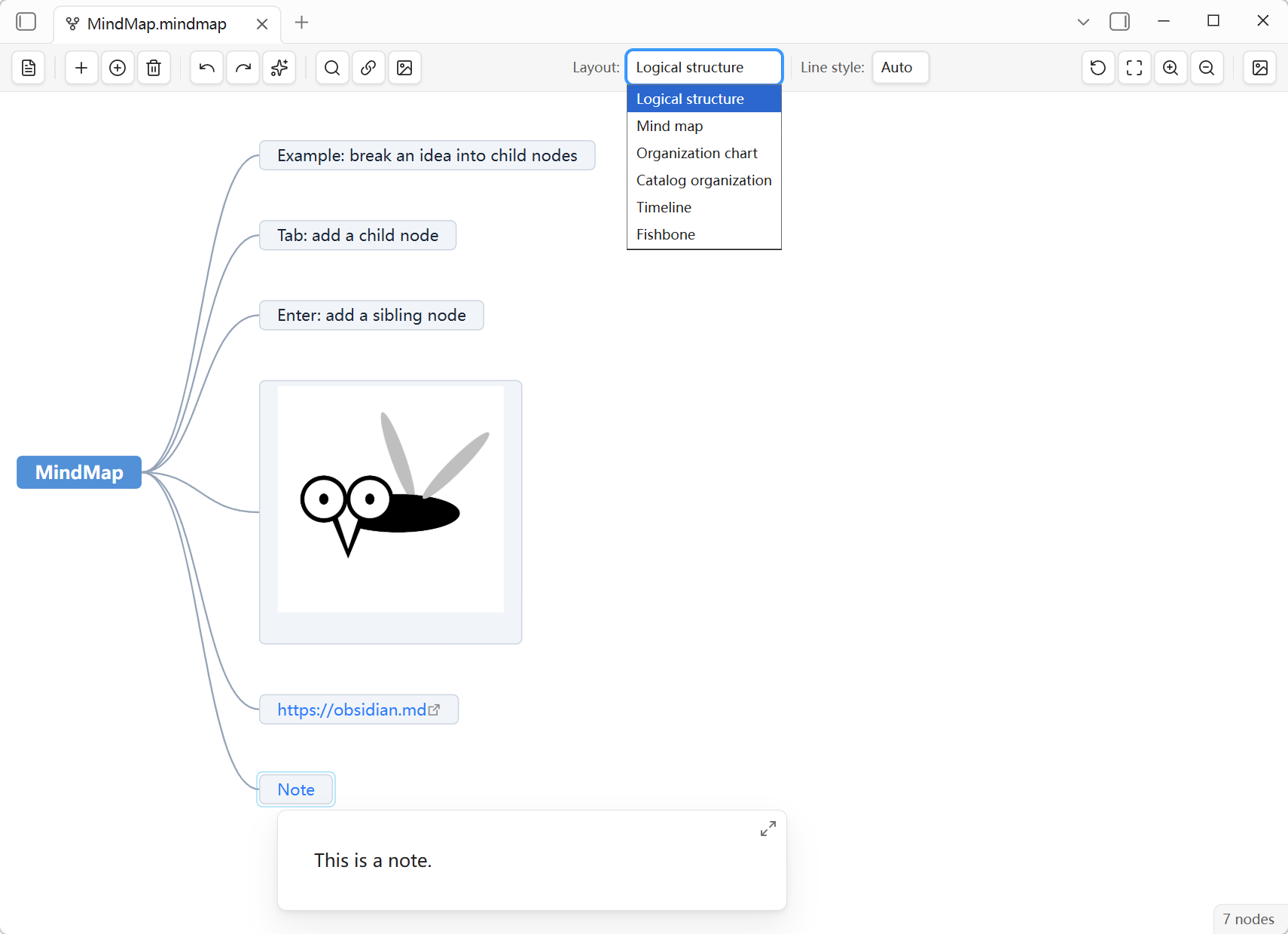This screenshot has width=1288, height=934.
Task: Expand the note popup to full size
Action: click(768, 829)
